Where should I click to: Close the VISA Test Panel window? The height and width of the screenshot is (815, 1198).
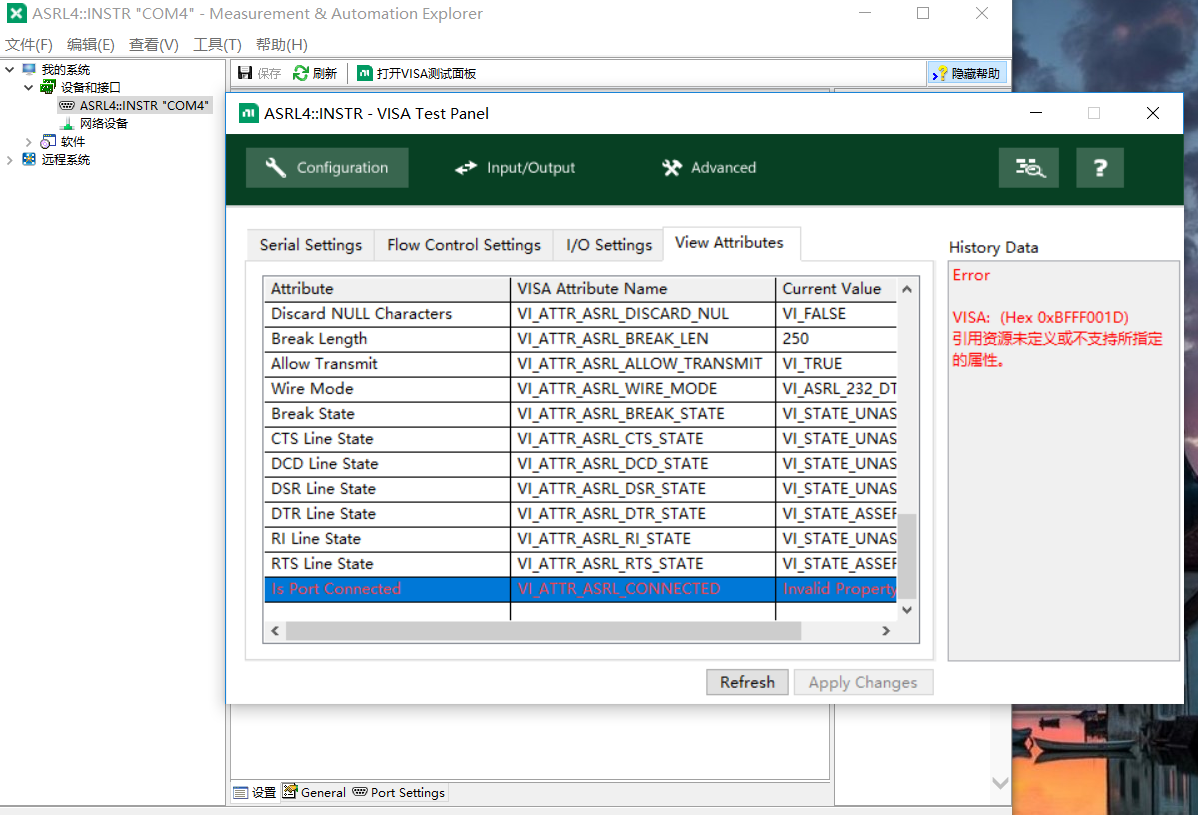1153,113
